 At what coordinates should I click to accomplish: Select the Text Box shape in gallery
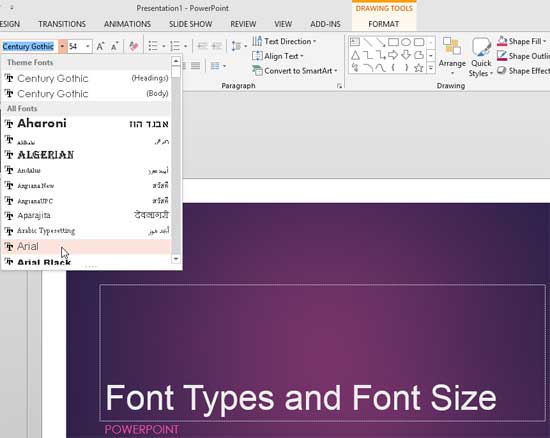[x=355, y=42]
